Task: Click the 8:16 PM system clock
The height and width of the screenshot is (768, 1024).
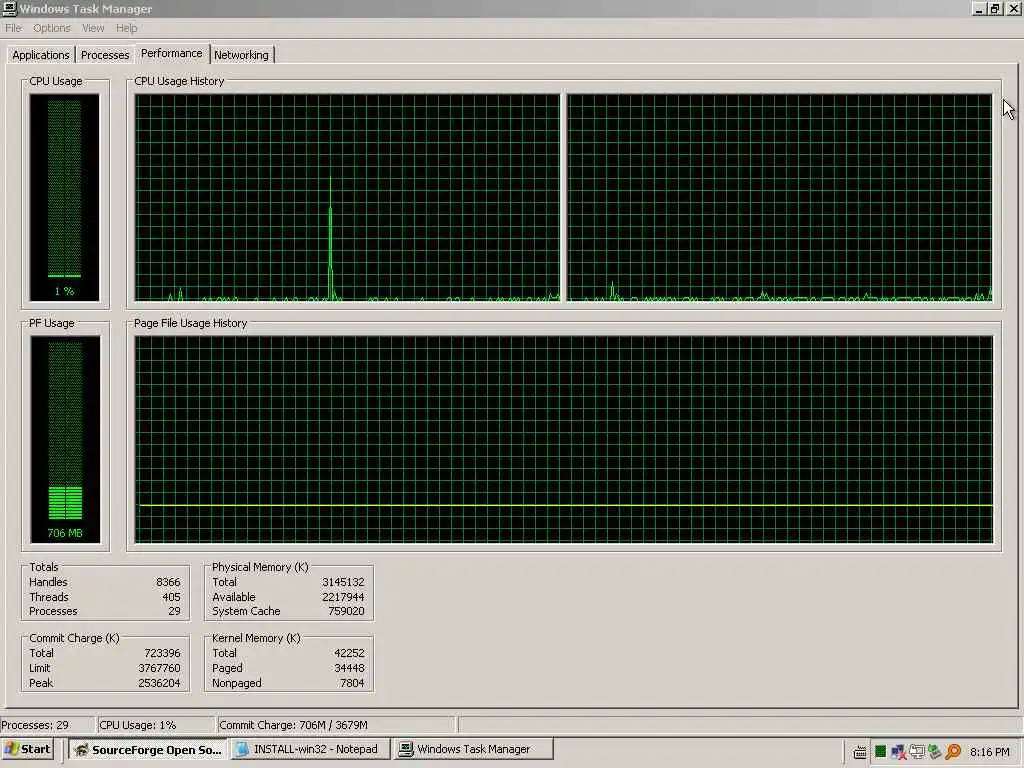Action: pos(989,752)
